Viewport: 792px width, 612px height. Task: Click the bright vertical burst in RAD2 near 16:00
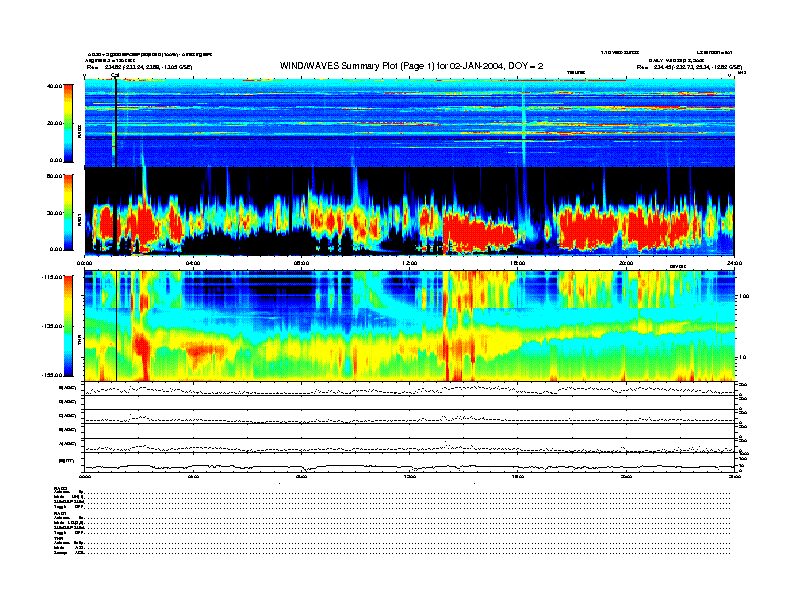coord(523,120)
